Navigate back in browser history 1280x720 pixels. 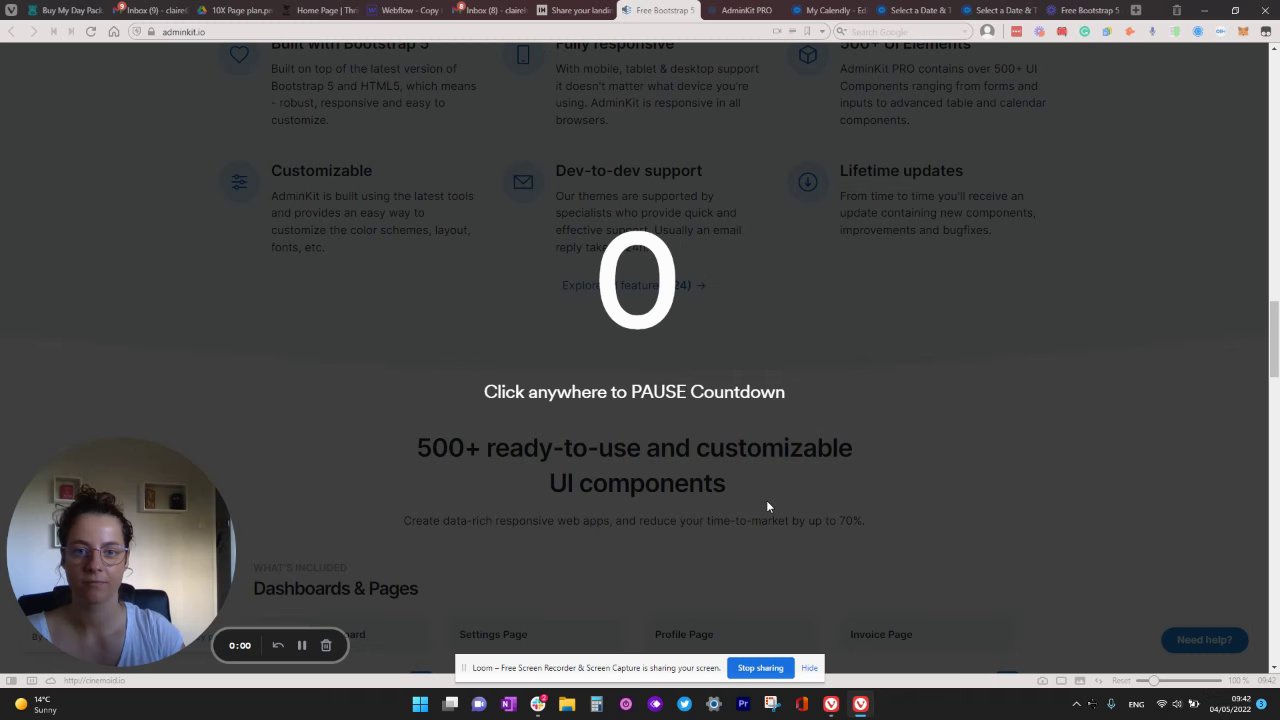11,32
